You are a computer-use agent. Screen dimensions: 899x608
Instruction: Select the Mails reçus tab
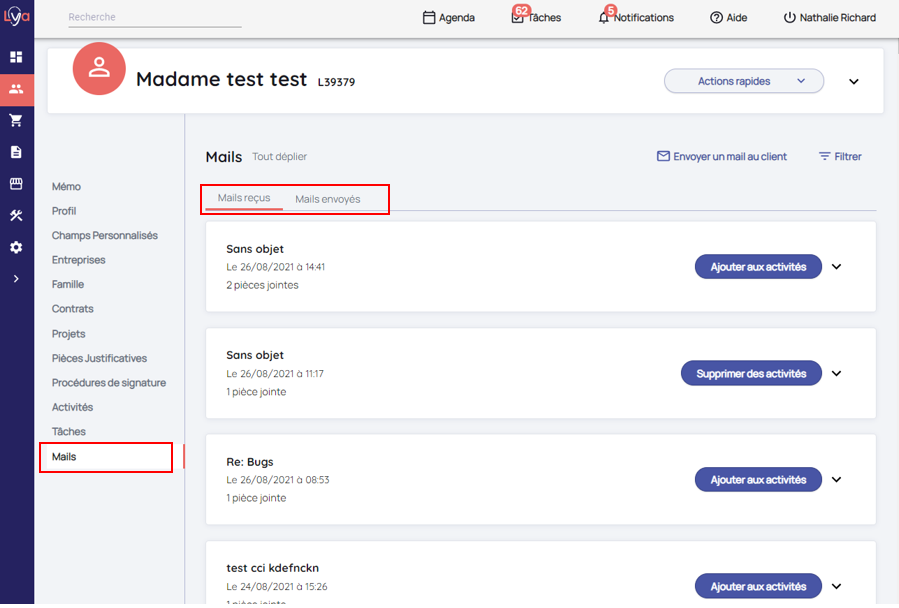(x=244, y=198)
